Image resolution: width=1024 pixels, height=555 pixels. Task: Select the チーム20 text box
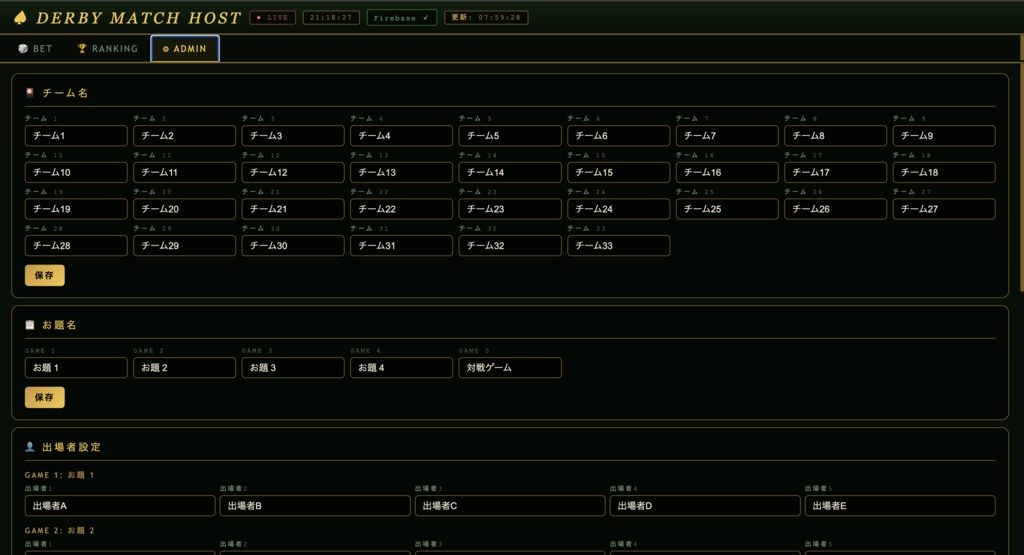pyautogui.click(x=184, y=209)
